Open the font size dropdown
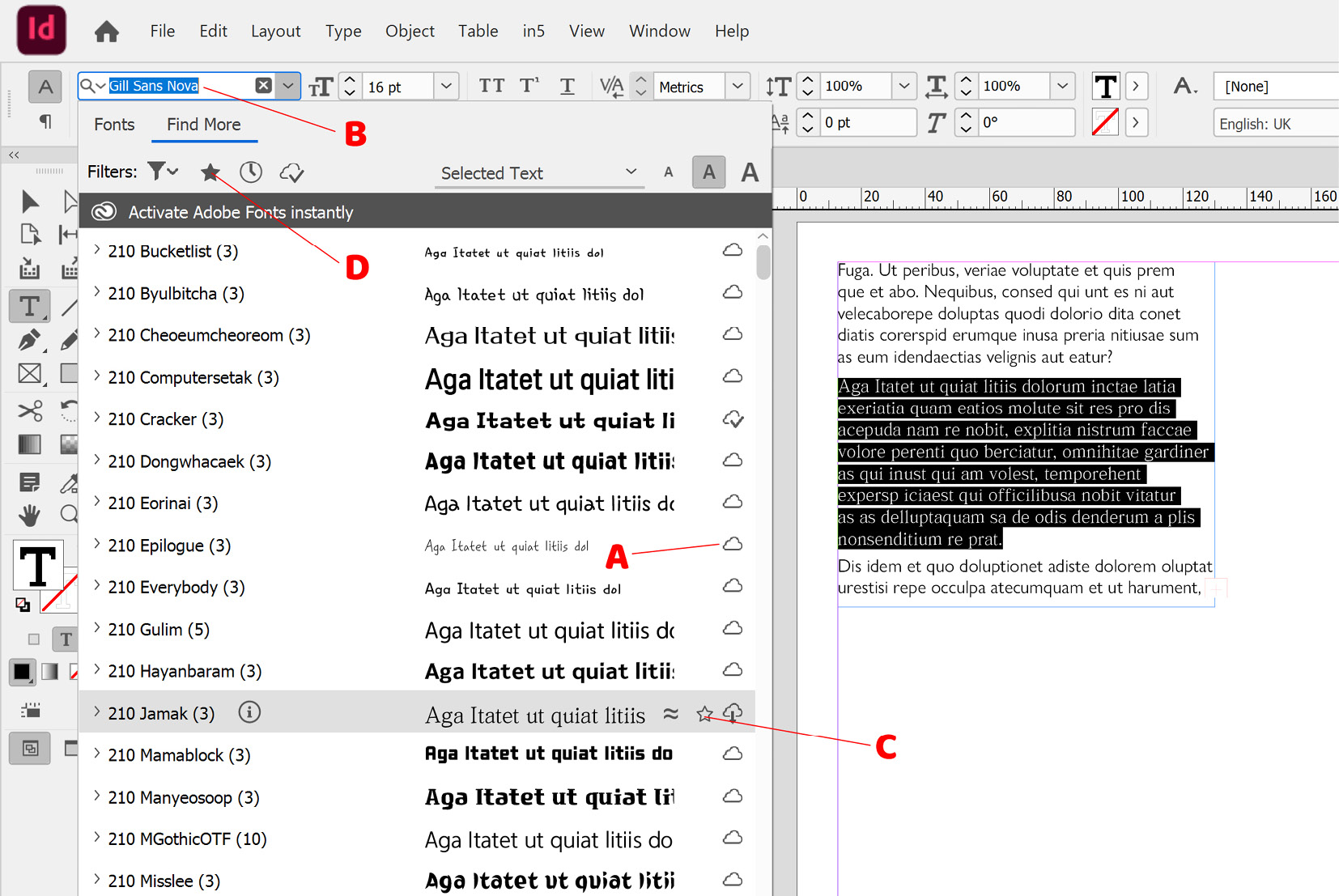The image size is (1339, 896). click(446, 87)
